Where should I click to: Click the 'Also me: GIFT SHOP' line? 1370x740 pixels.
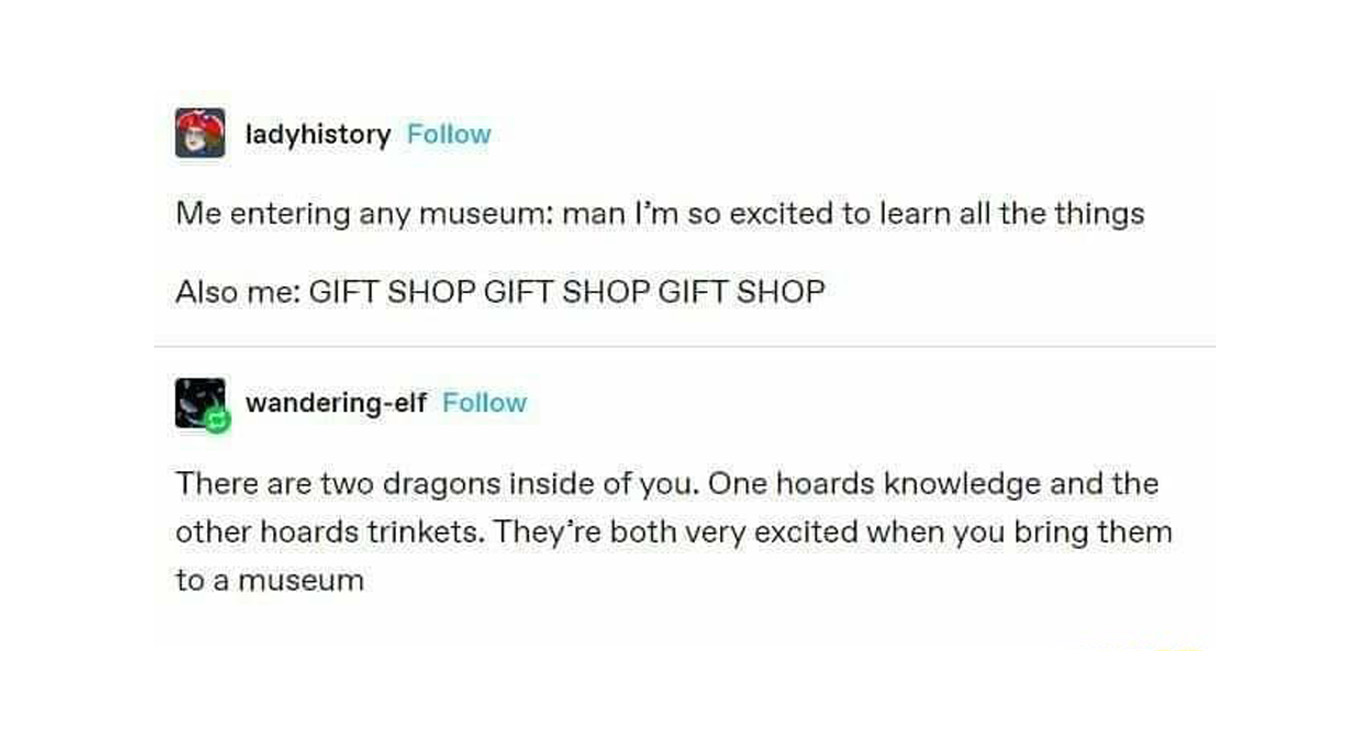click(x=500, y=292)
